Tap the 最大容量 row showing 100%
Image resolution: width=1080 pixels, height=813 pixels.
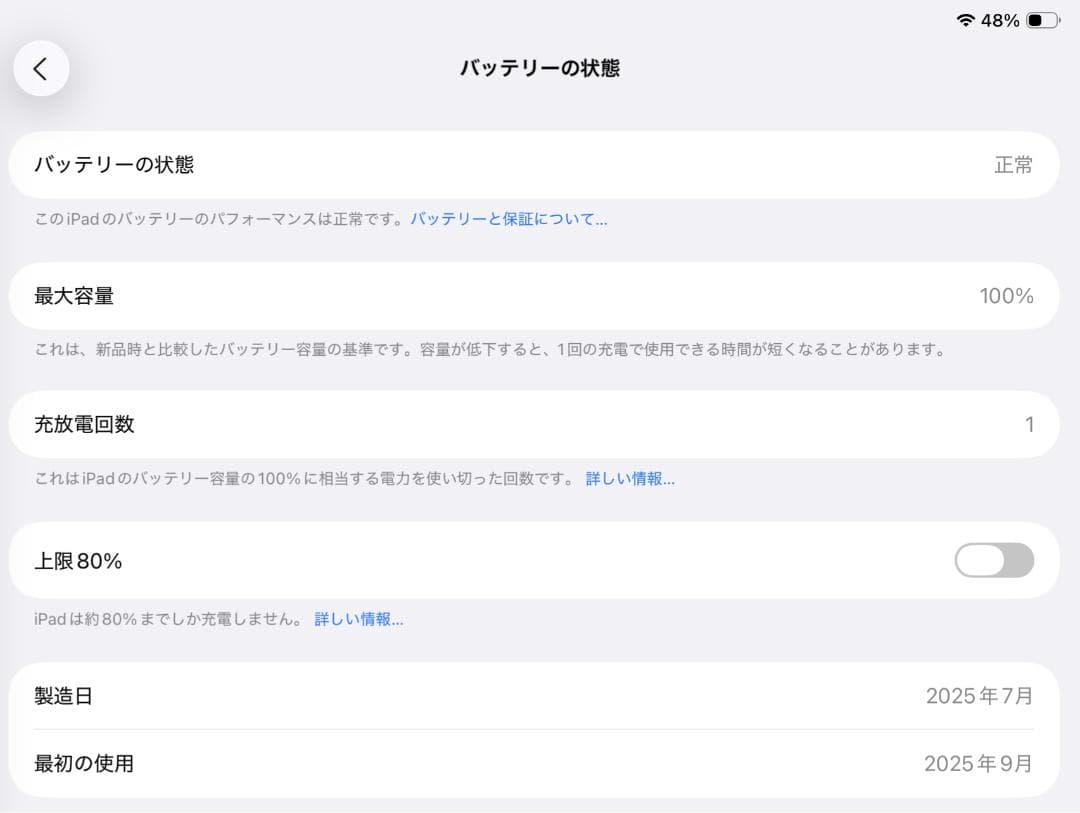pyautogui.click(x=540, y=295)
